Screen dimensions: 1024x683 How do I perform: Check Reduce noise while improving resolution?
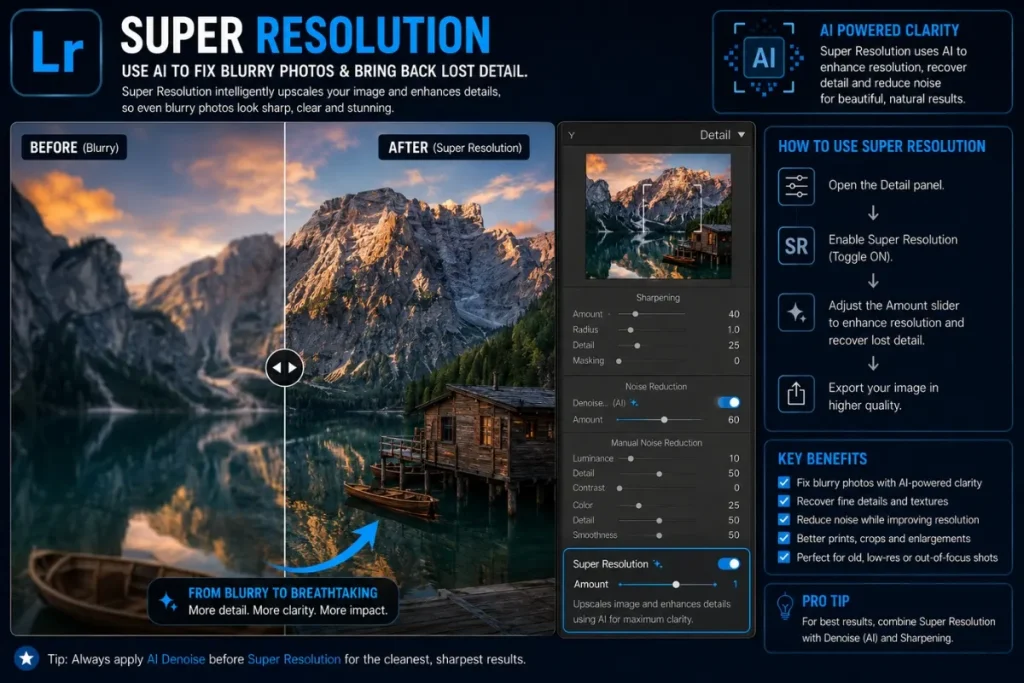(784, 520)
